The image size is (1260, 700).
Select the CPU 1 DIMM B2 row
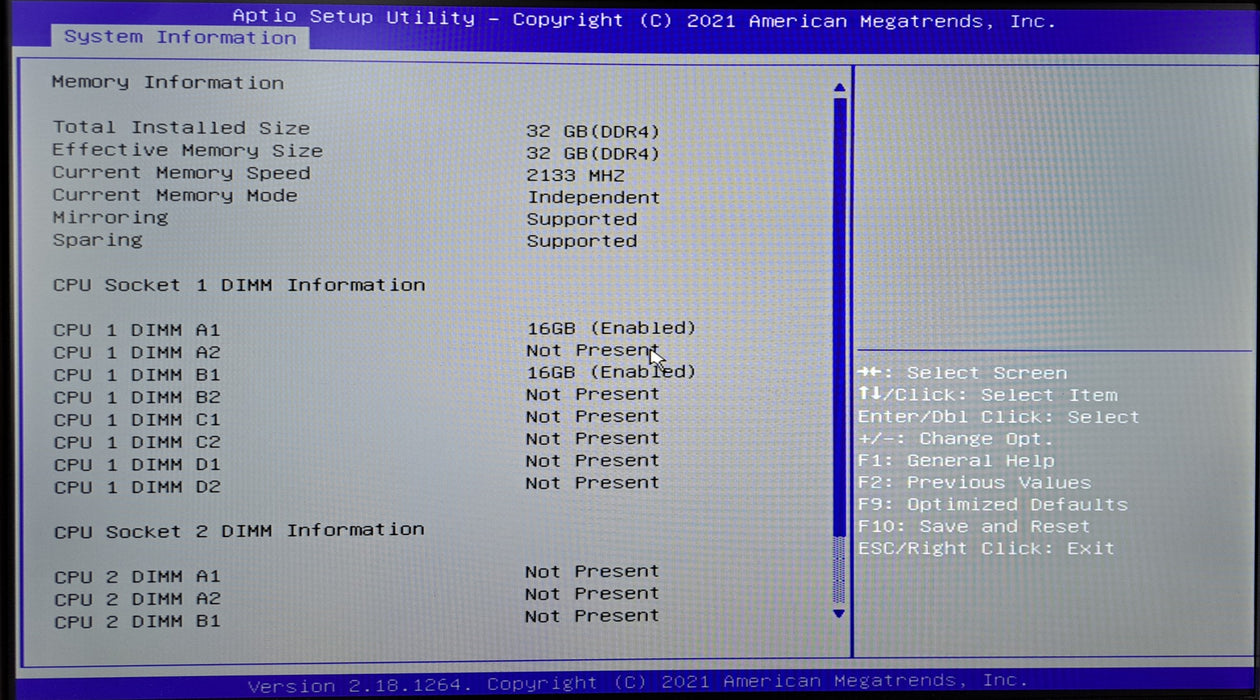(x=356, y=396)
